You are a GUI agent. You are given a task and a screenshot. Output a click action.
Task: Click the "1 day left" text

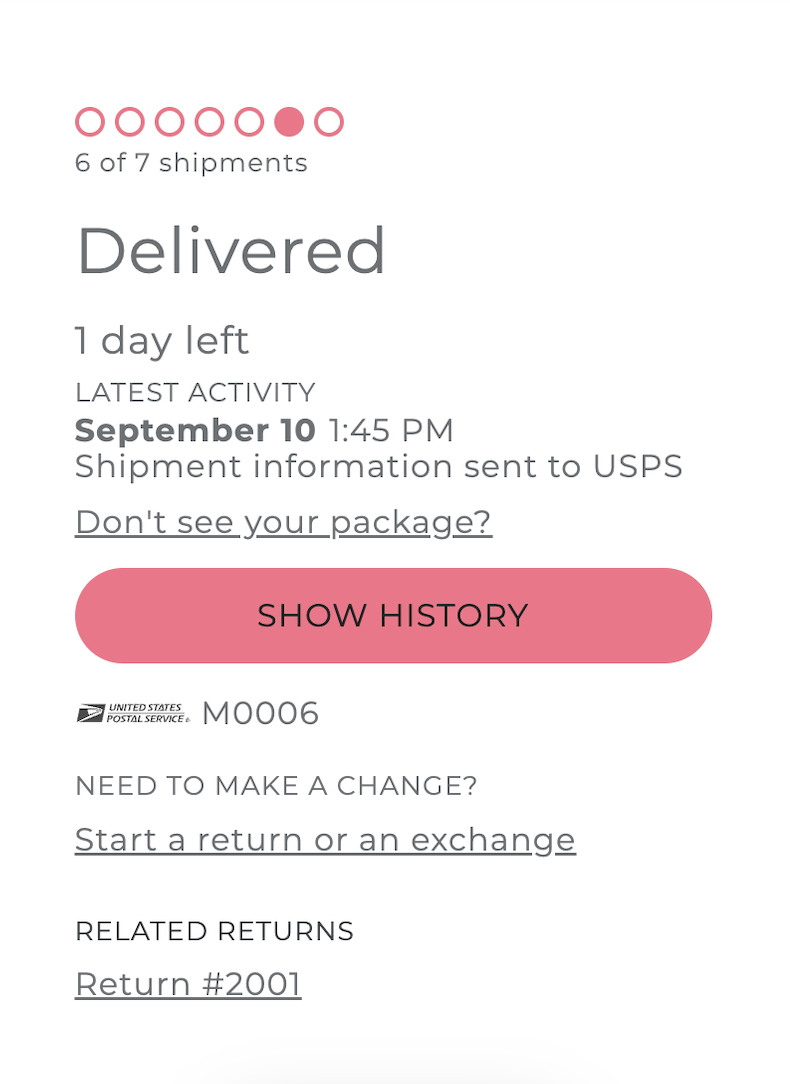coord(162,341)
